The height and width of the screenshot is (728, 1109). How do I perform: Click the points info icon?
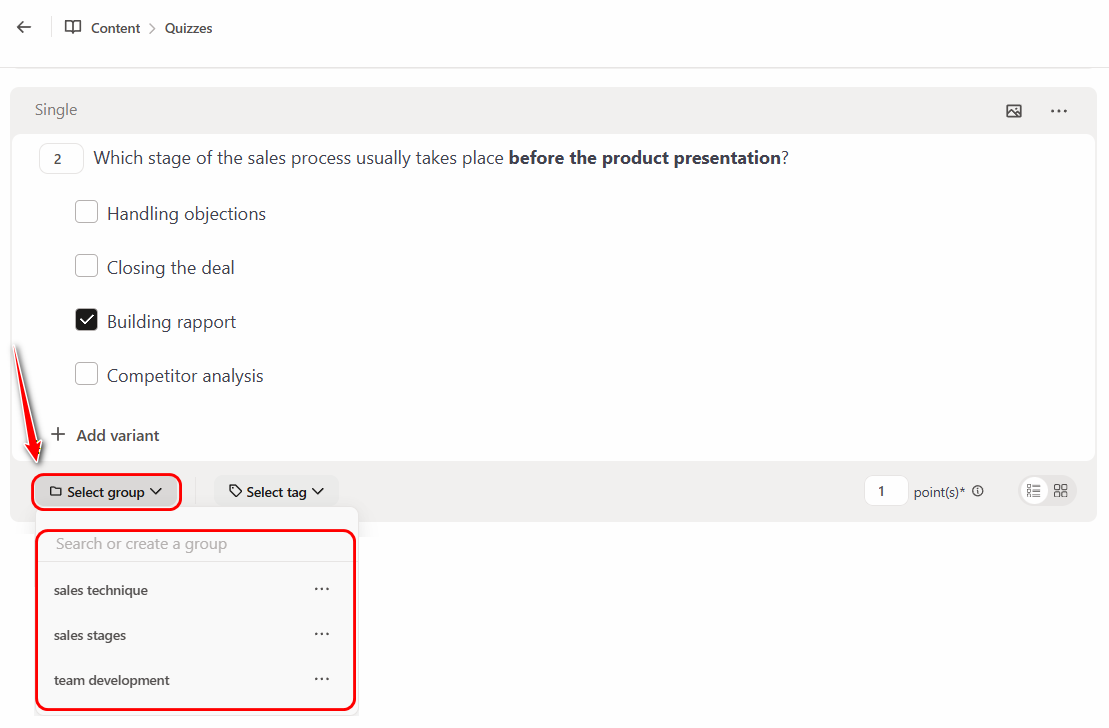tap(978, 491)
